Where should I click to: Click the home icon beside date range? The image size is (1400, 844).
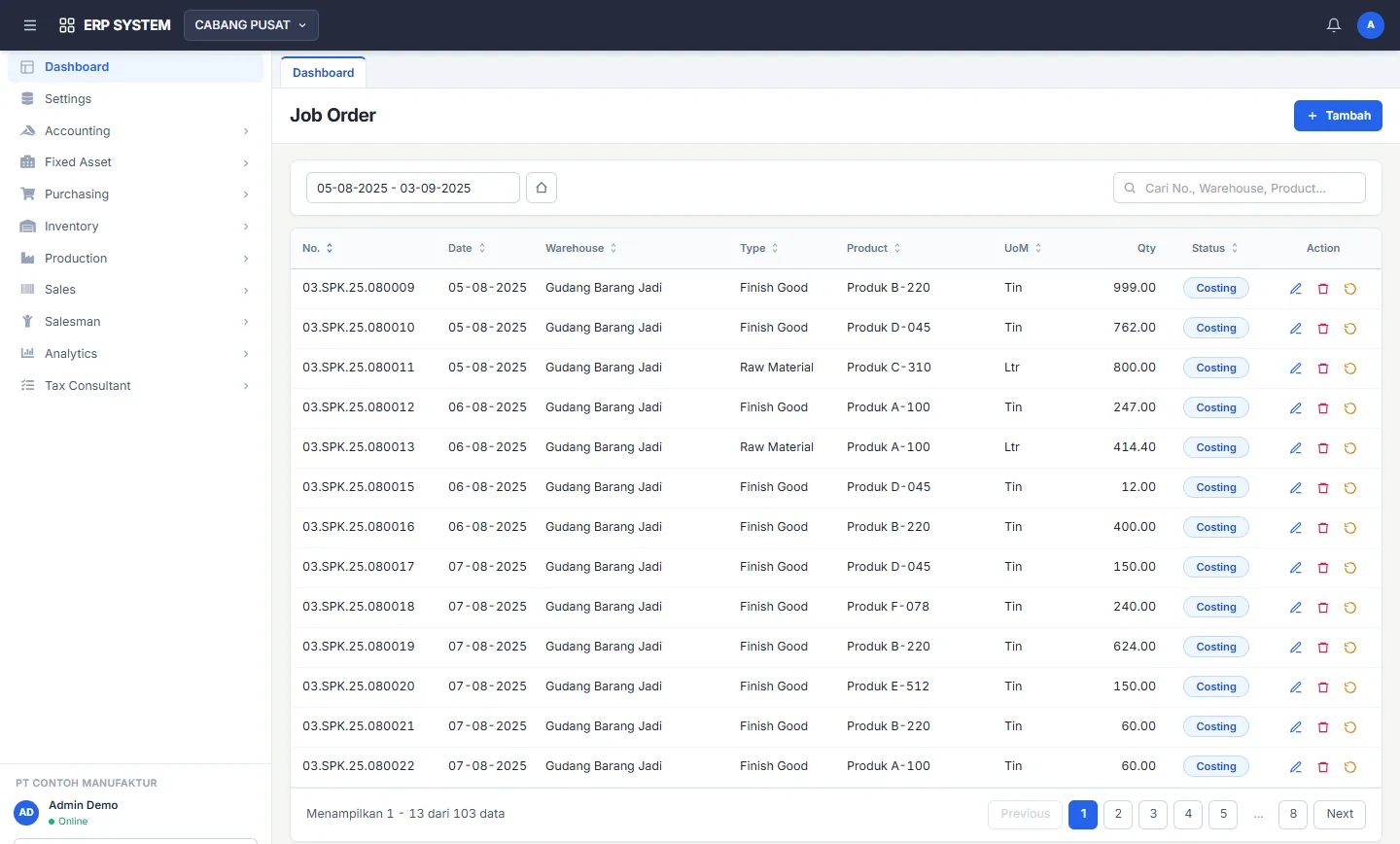pos(542,188)
